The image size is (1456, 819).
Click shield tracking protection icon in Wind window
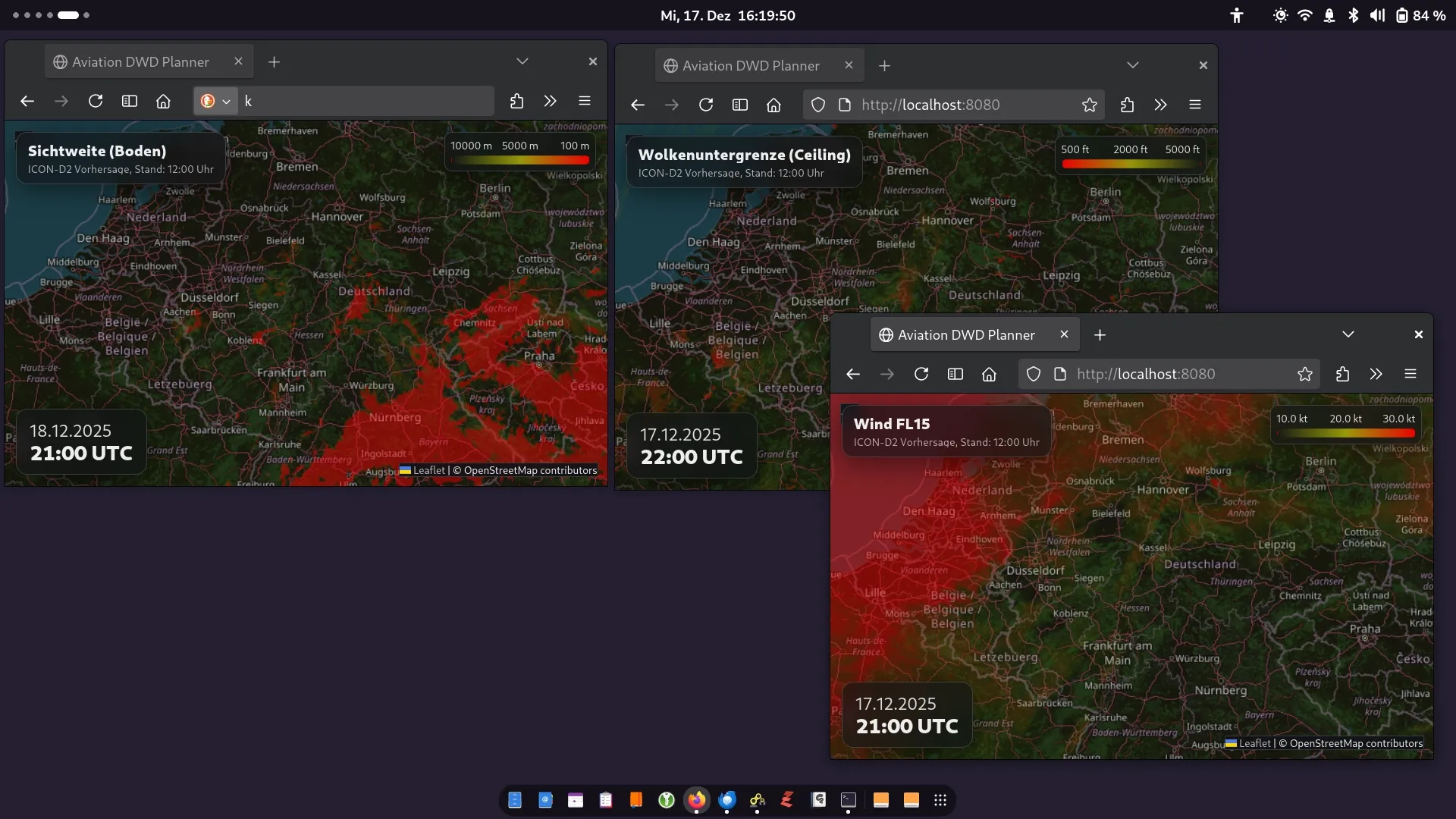point(1033,374)
